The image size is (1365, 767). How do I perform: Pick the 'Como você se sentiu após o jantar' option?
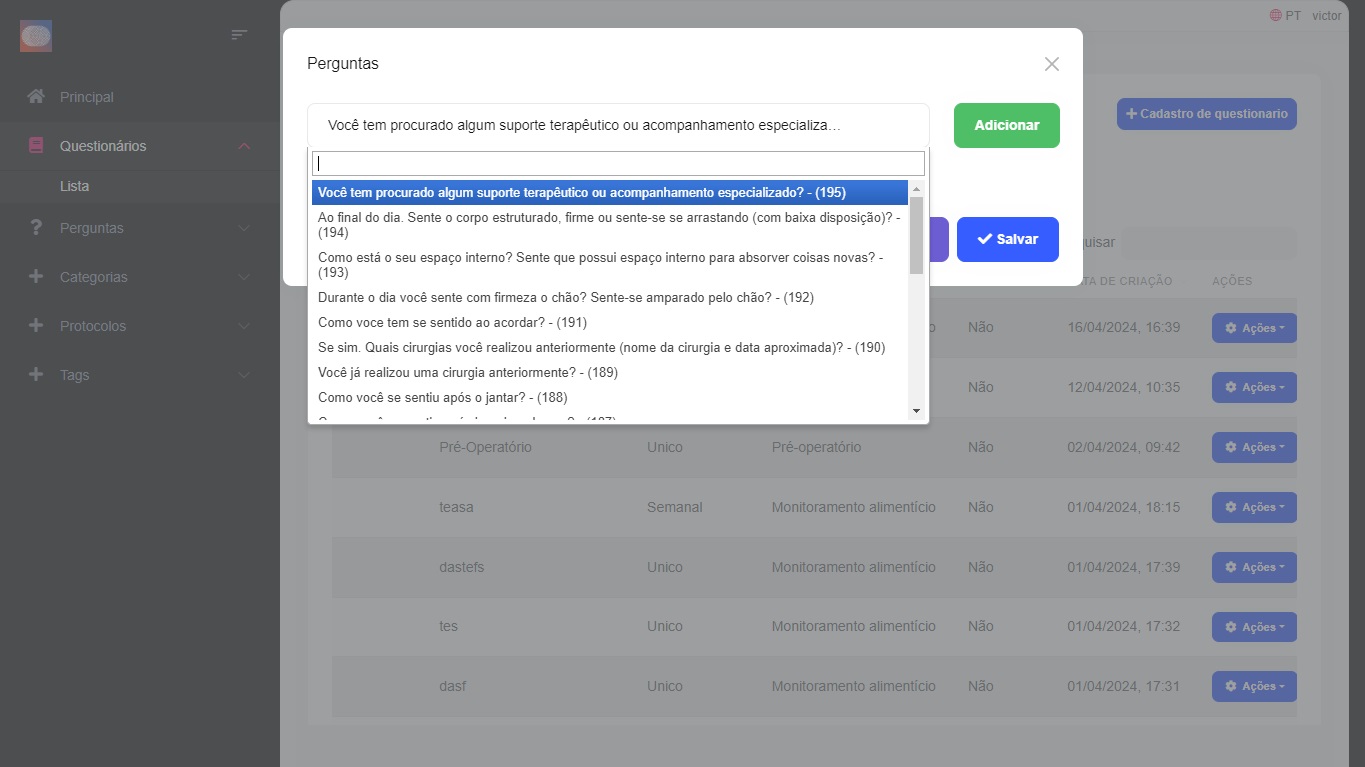(x=442, y=398)
